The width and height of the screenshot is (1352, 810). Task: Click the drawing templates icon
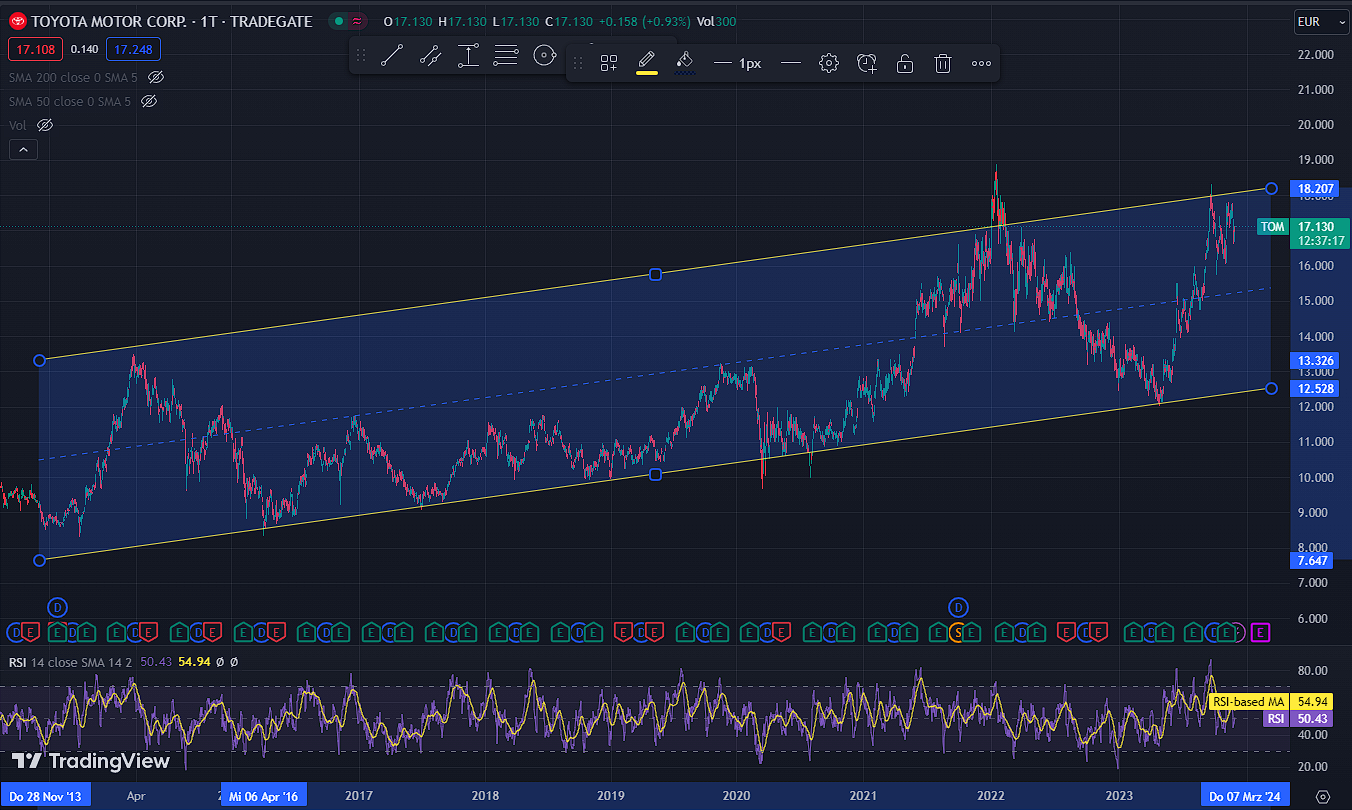point(608,64)
